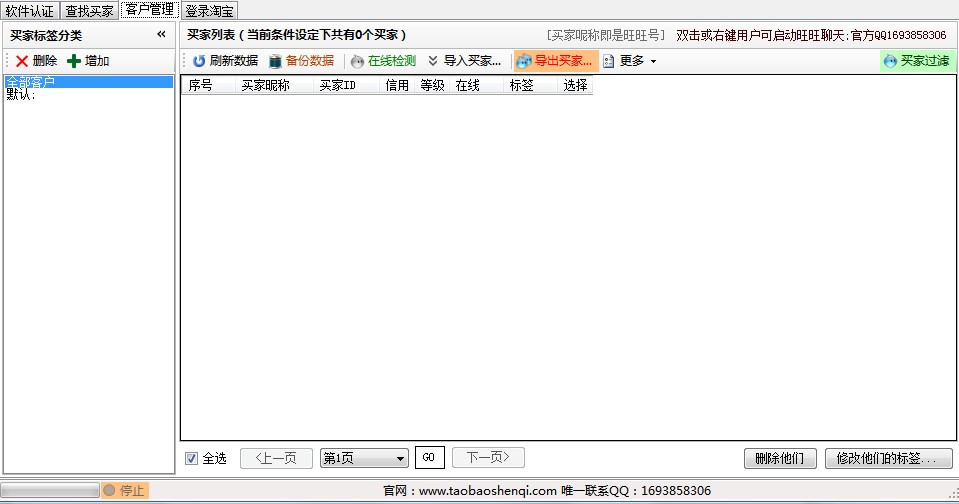Image resolution: width=959 pixels, height=504 pixels.
Task: Click the 买家过滤 label
Action: (x=925, y=61)
